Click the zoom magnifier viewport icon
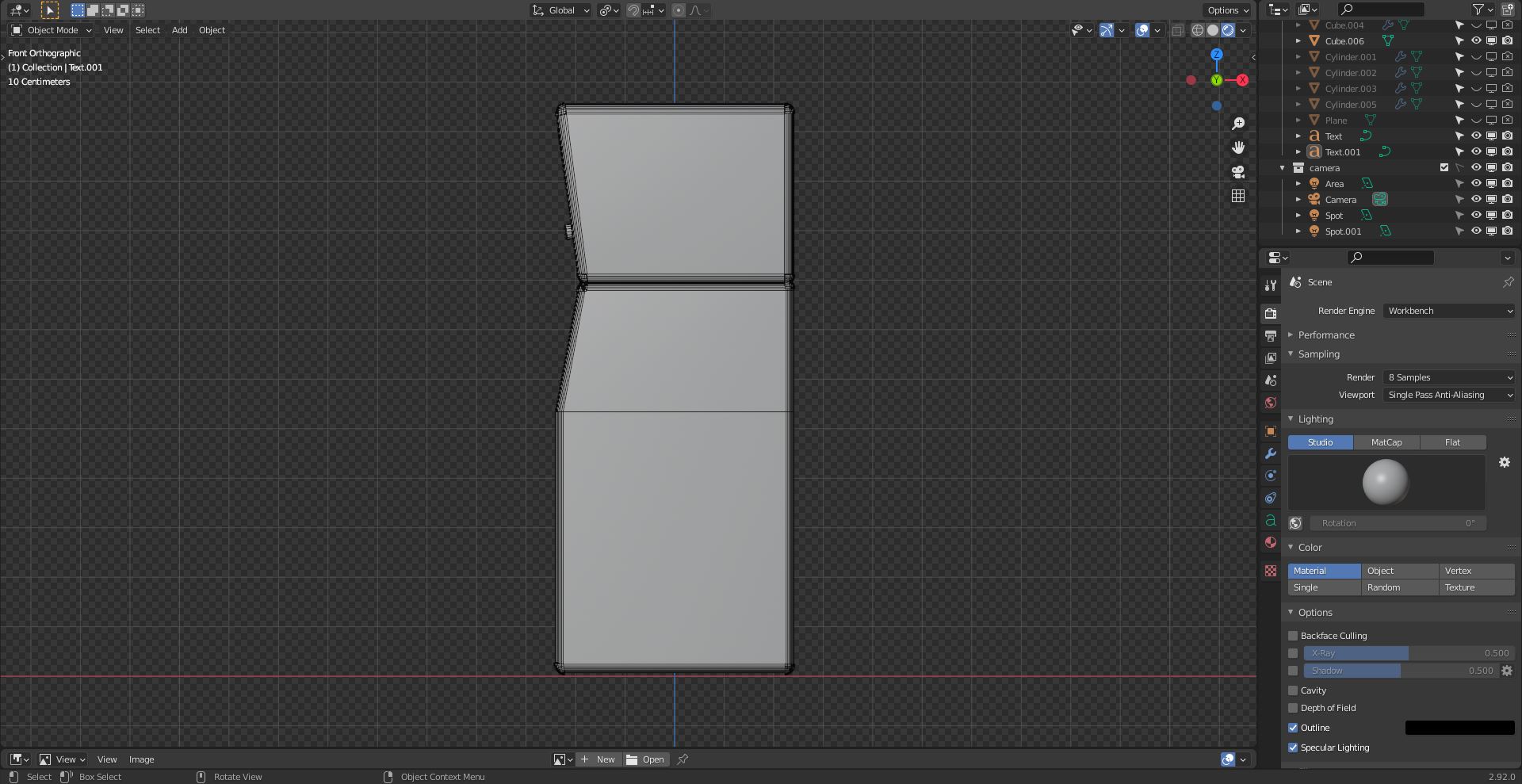1522x784 pixels. tap(1238, 124)
